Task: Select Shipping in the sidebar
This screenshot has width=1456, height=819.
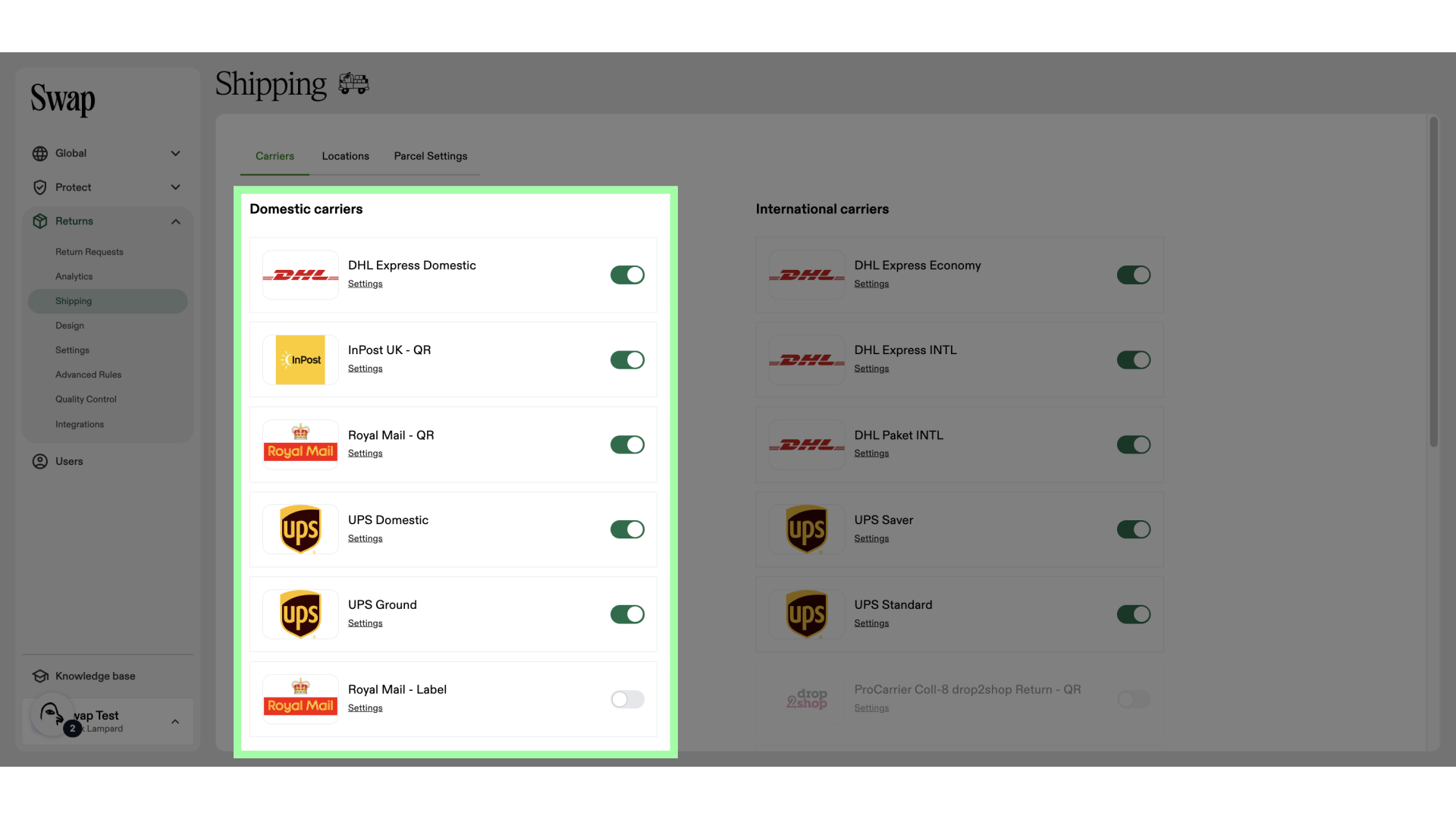Action: [x=108, y=301]
